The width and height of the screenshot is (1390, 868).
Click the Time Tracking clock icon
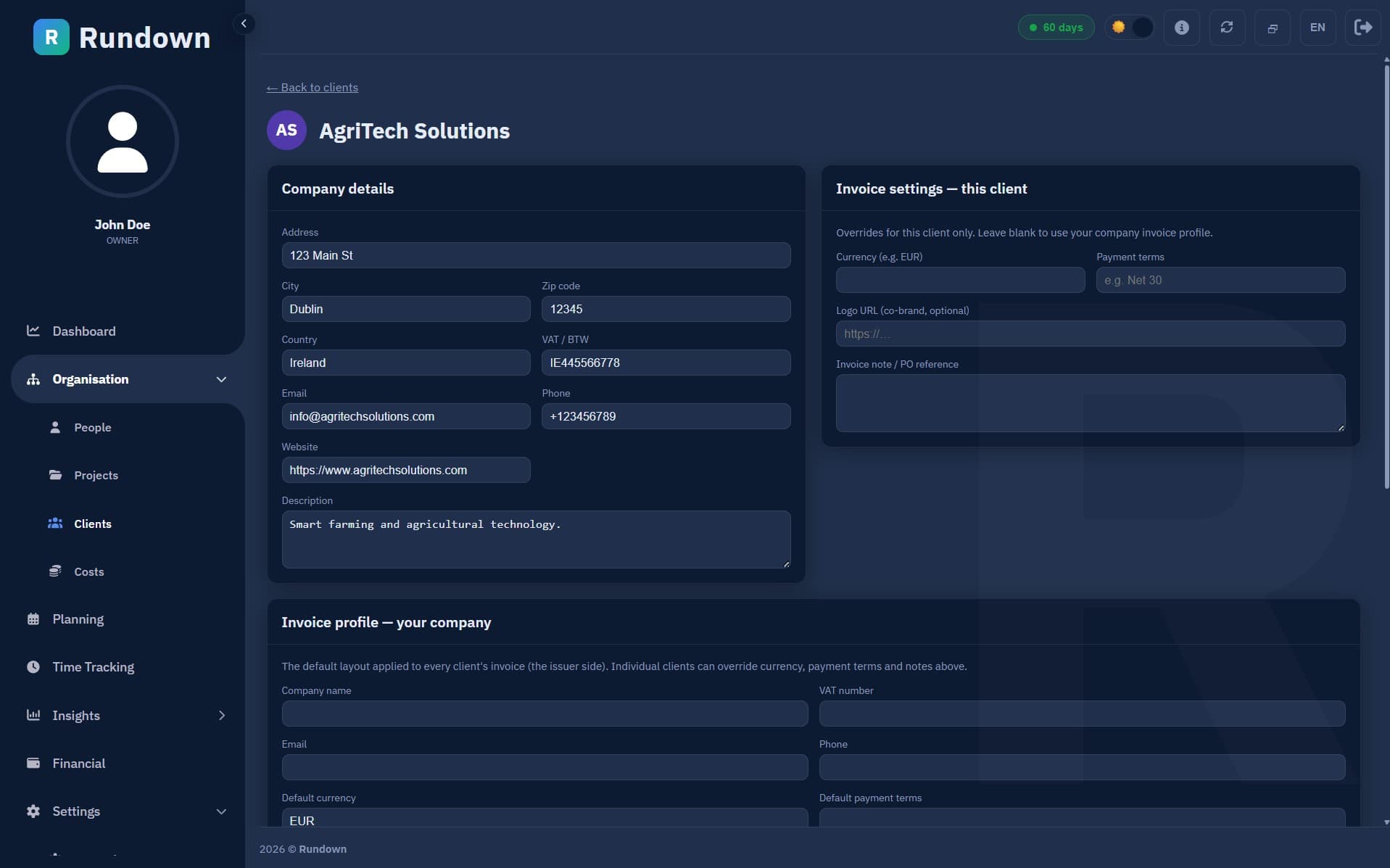click(33, 666)
